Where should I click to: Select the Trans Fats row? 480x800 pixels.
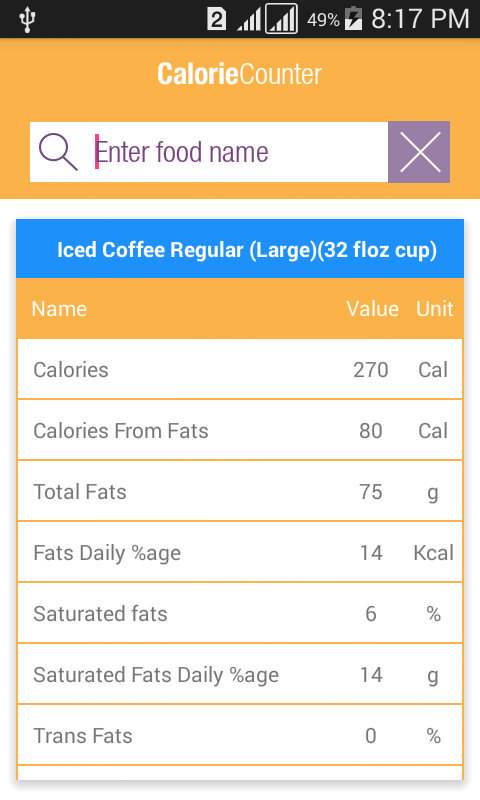240,736
